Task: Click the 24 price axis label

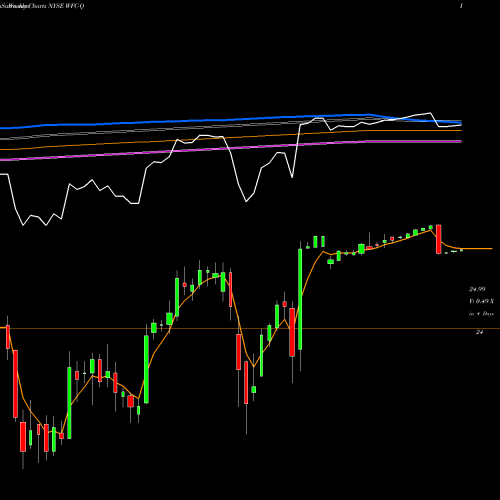Action: coord(479,332)
